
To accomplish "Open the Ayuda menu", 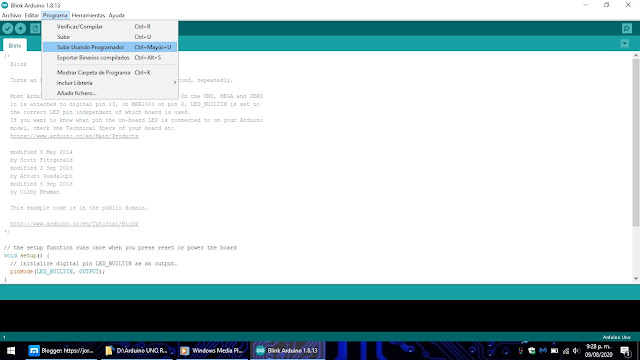I will click(x=117, y=15).
